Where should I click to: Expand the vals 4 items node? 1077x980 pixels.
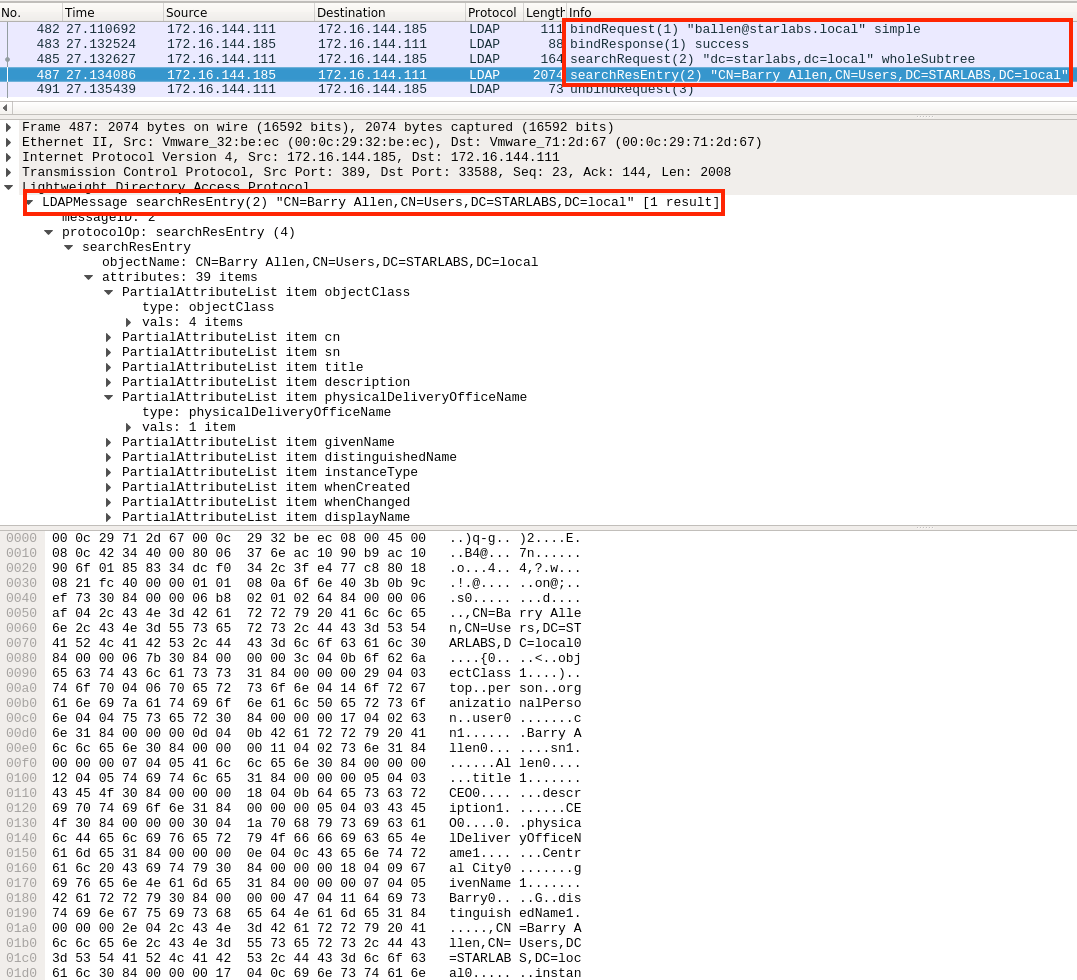point(128,323)
